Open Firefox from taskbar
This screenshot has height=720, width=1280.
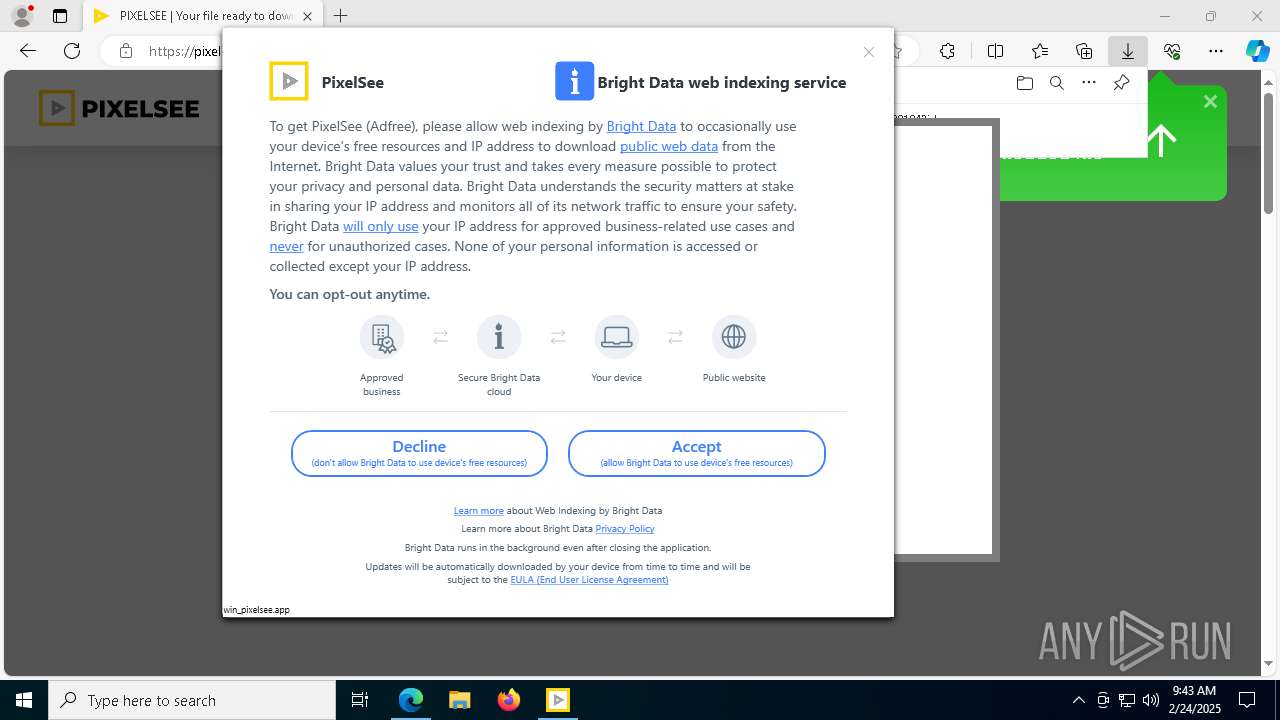509,700
